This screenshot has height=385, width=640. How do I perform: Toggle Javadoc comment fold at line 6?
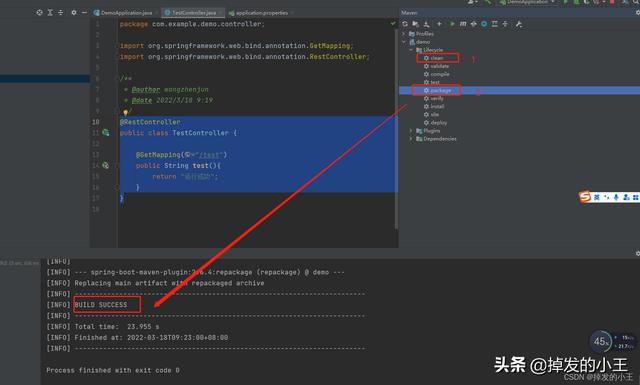(117, 78)
